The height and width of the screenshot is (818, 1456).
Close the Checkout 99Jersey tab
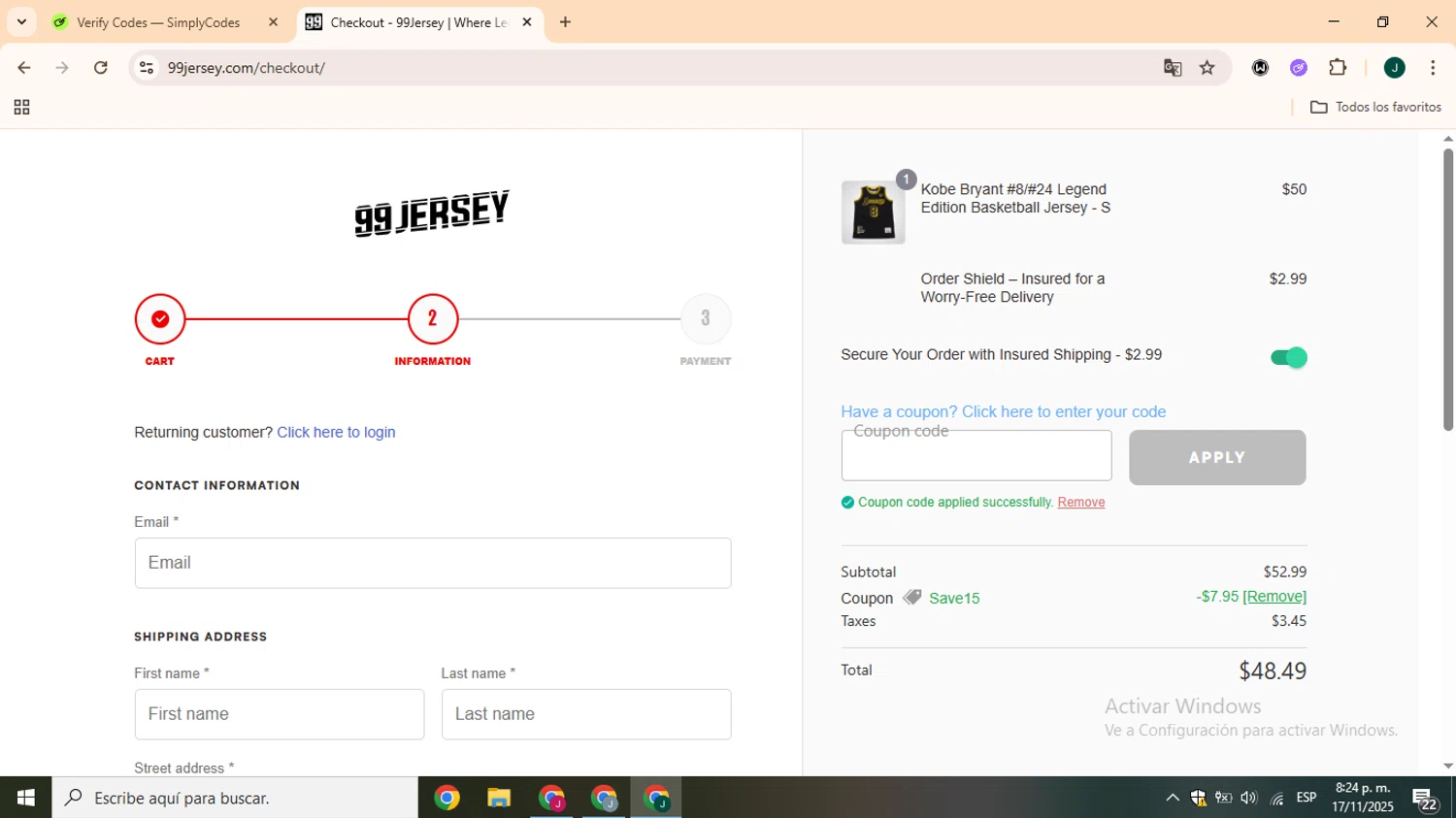tap(527, 22)
